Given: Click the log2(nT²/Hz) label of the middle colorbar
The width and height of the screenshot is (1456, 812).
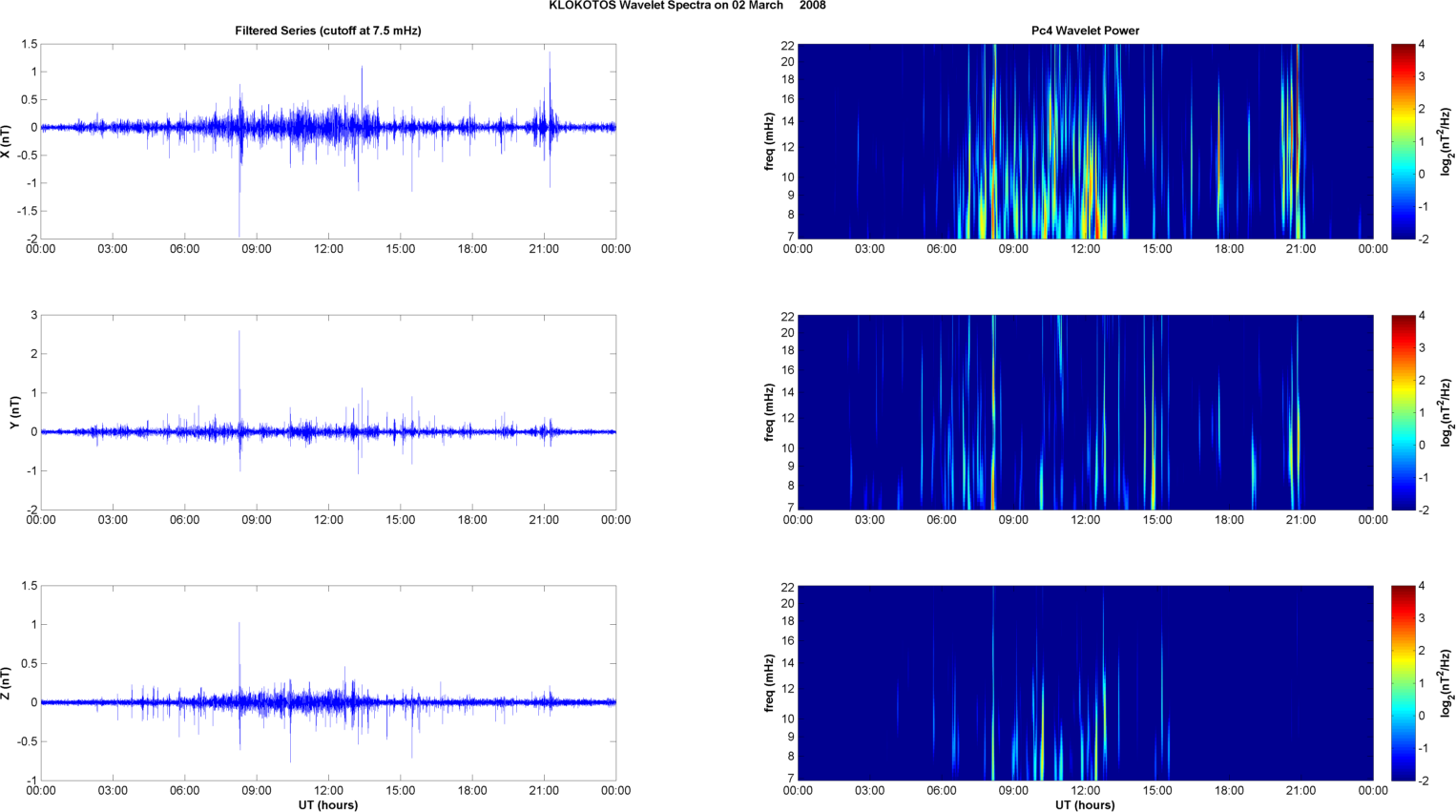Looking at the screenshot, I should [1447, 412].
